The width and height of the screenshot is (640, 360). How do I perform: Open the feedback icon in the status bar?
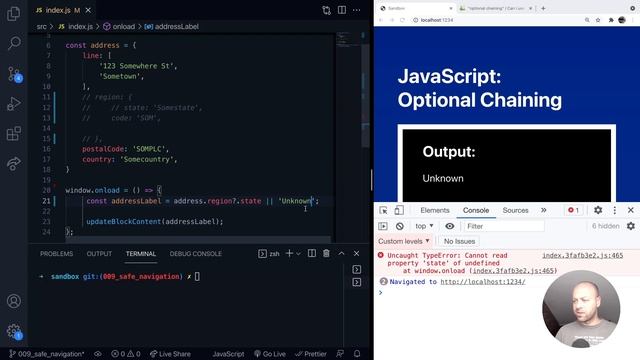coord(340,354)
